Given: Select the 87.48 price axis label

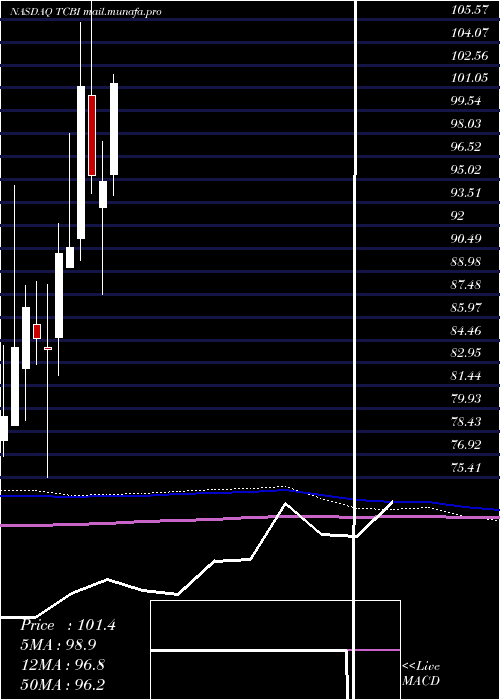Looking at the screenshot, I should pos(466,284).
